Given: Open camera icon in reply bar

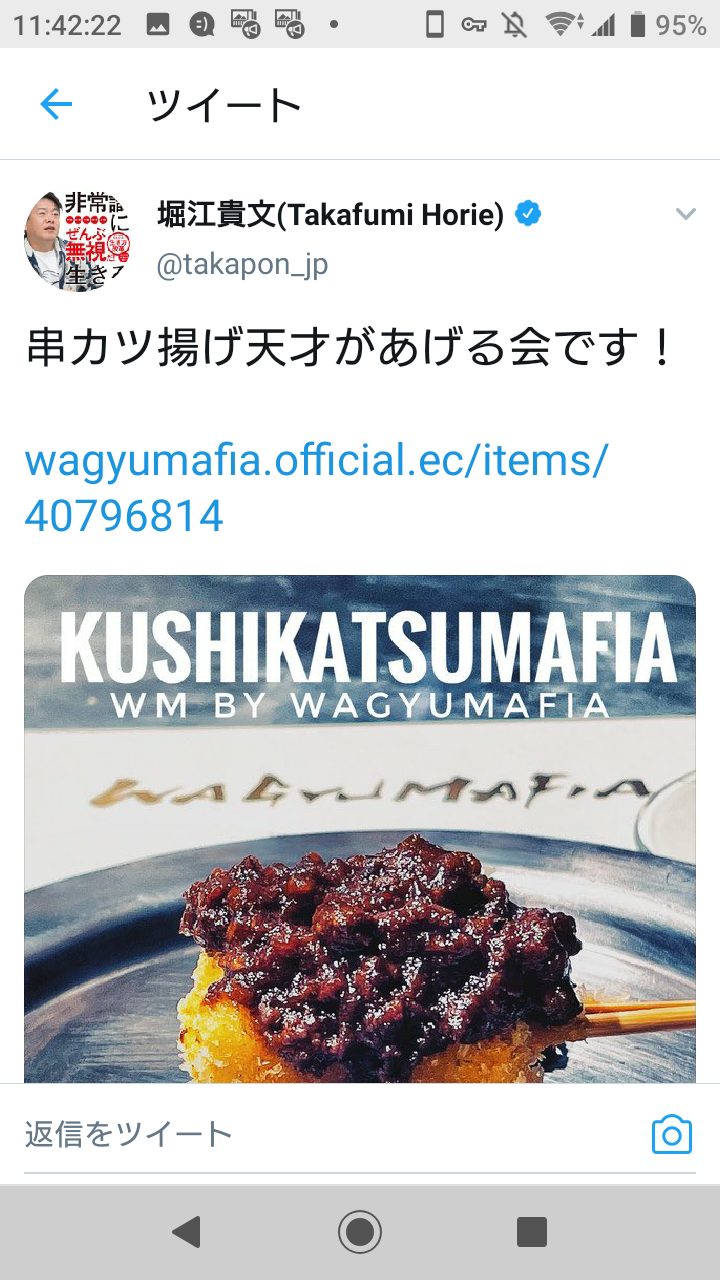Looking at the screenshot, I should pyautogui.click(x=672, y=1135).
